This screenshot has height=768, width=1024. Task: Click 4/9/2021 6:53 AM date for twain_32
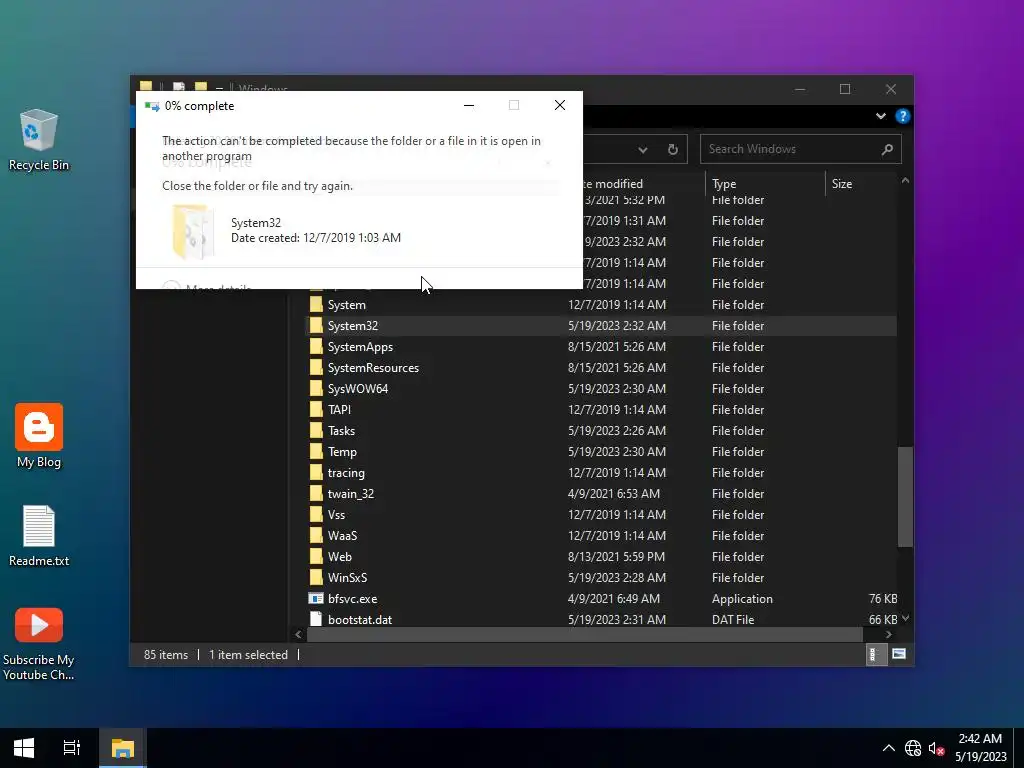pos(613,494)
